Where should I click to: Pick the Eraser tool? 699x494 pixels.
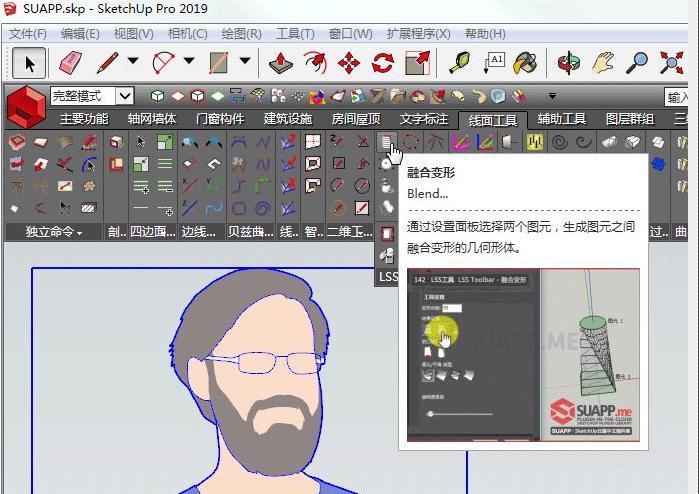point(69,63)
